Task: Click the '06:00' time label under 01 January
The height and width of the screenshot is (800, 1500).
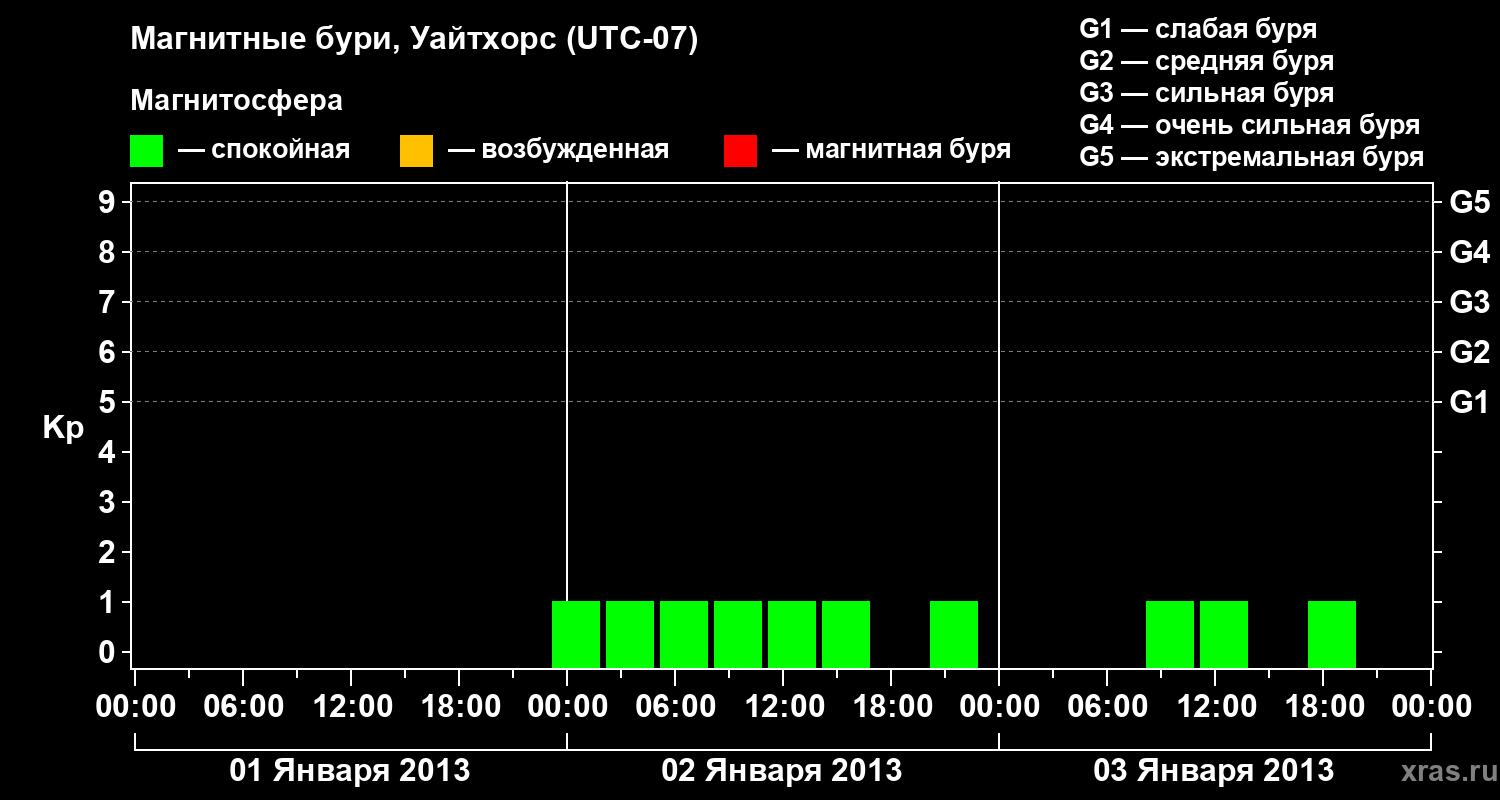Action: 243,707
